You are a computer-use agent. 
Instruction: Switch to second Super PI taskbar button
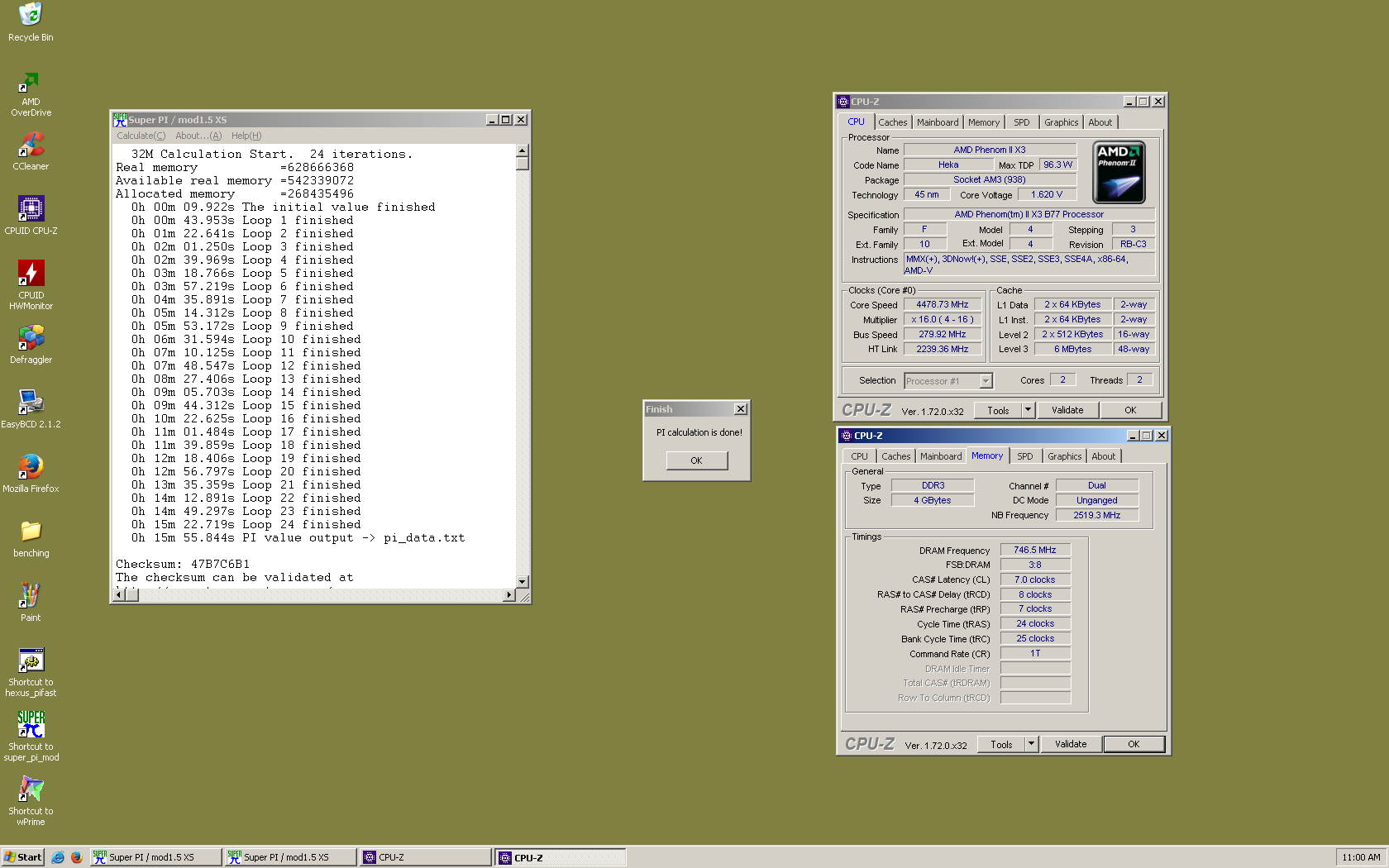pyautogui.click(x=290, y=857)
